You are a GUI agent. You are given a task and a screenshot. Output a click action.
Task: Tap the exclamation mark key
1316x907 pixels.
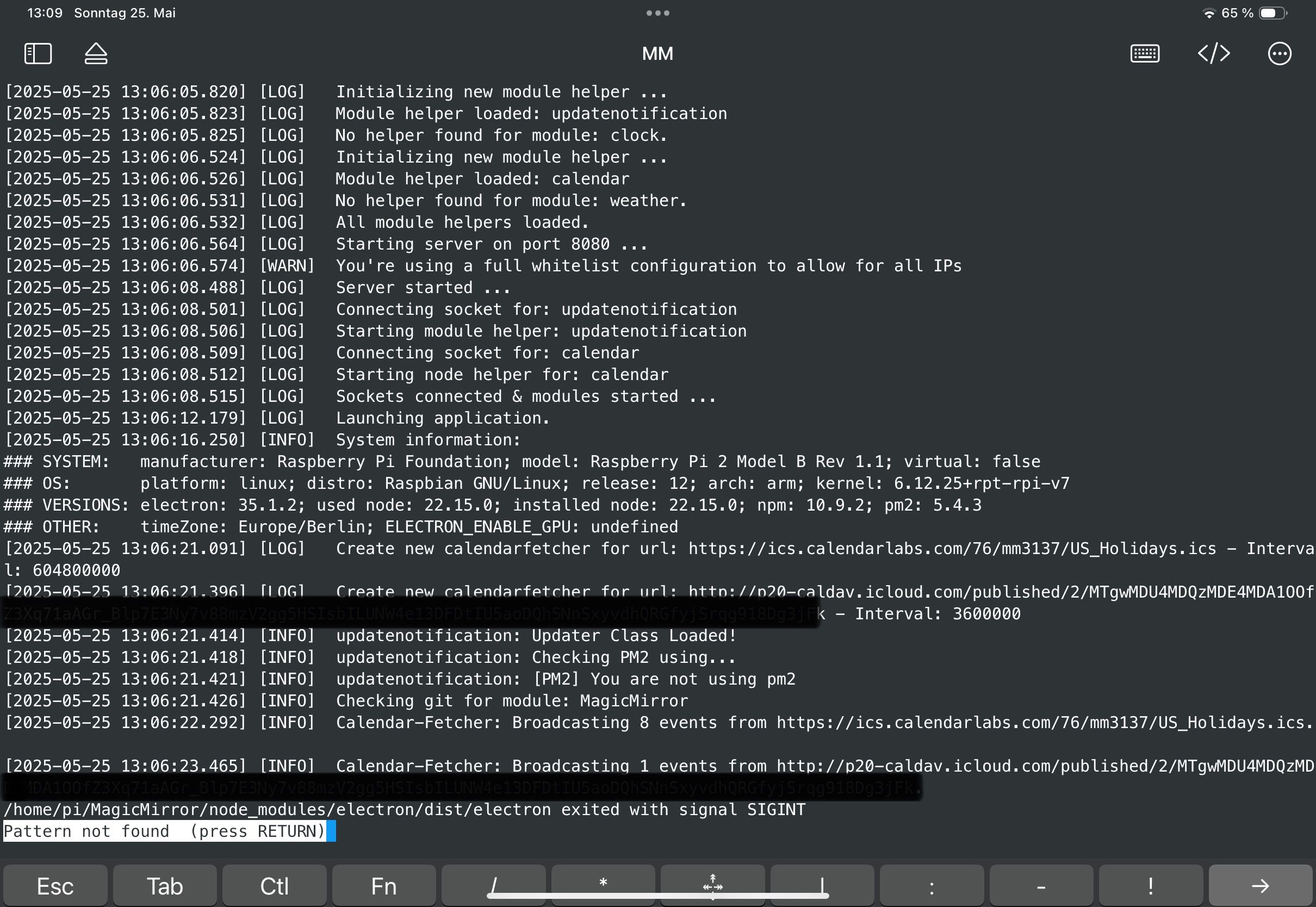[x=1150, y=885]
